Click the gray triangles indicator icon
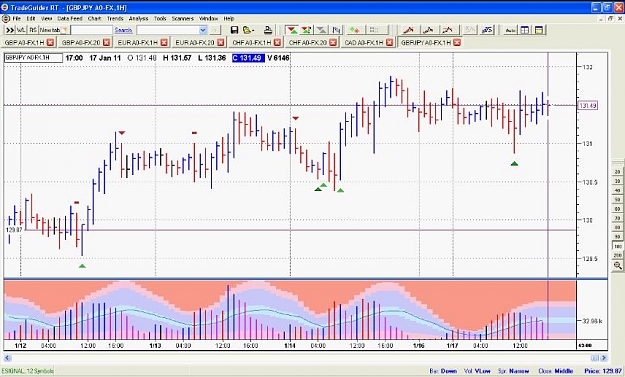 (321, 30)
